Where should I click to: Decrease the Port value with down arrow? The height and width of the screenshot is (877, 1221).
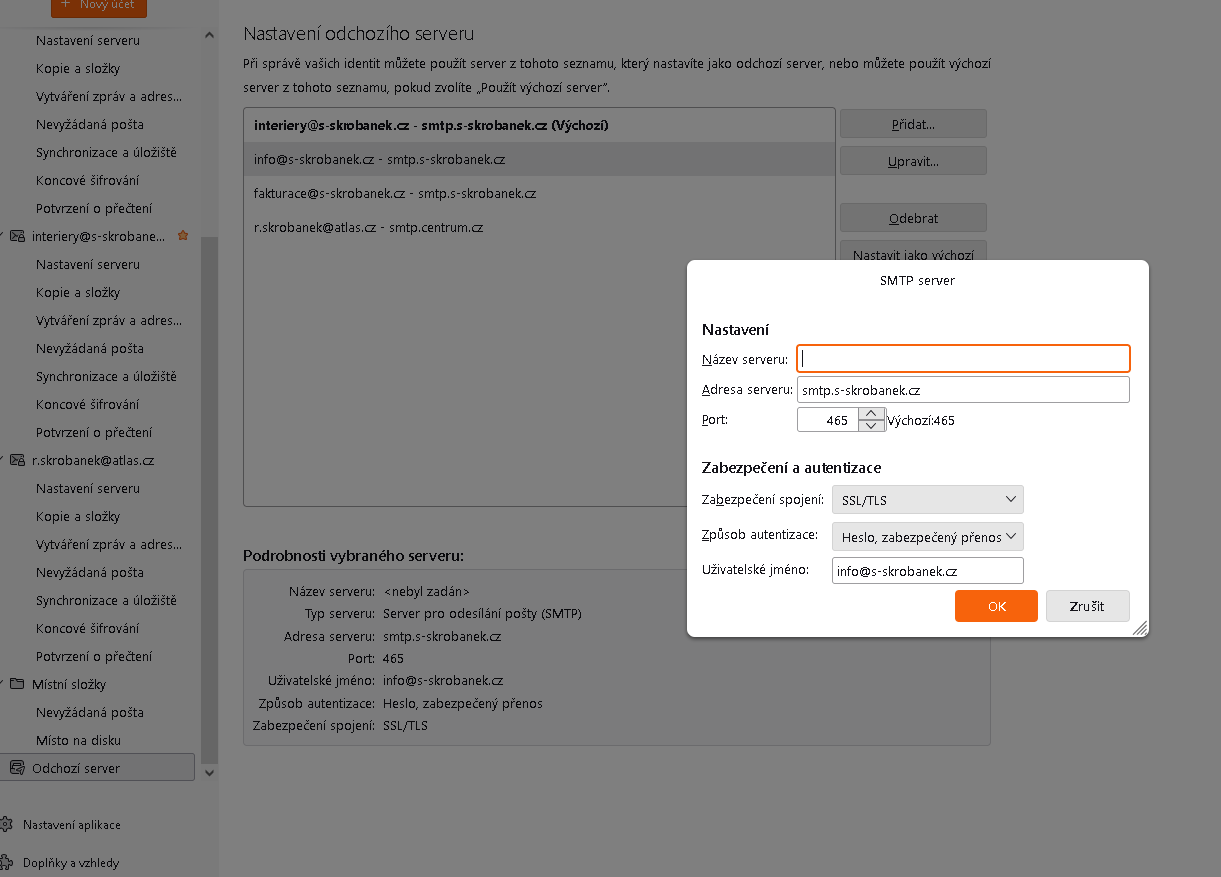[x=872, y=426]
